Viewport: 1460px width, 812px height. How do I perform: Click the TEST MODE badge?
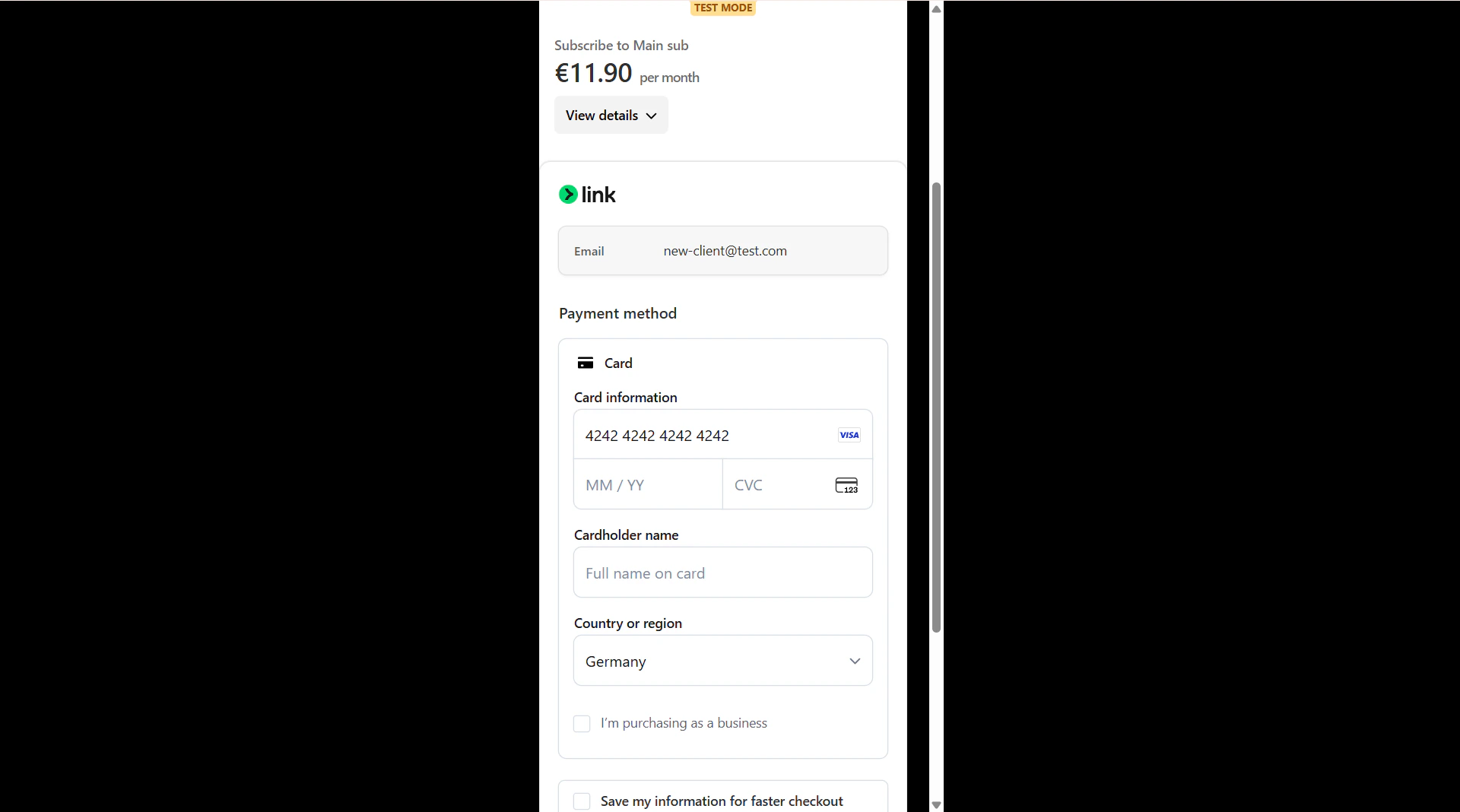click(723, 8)
